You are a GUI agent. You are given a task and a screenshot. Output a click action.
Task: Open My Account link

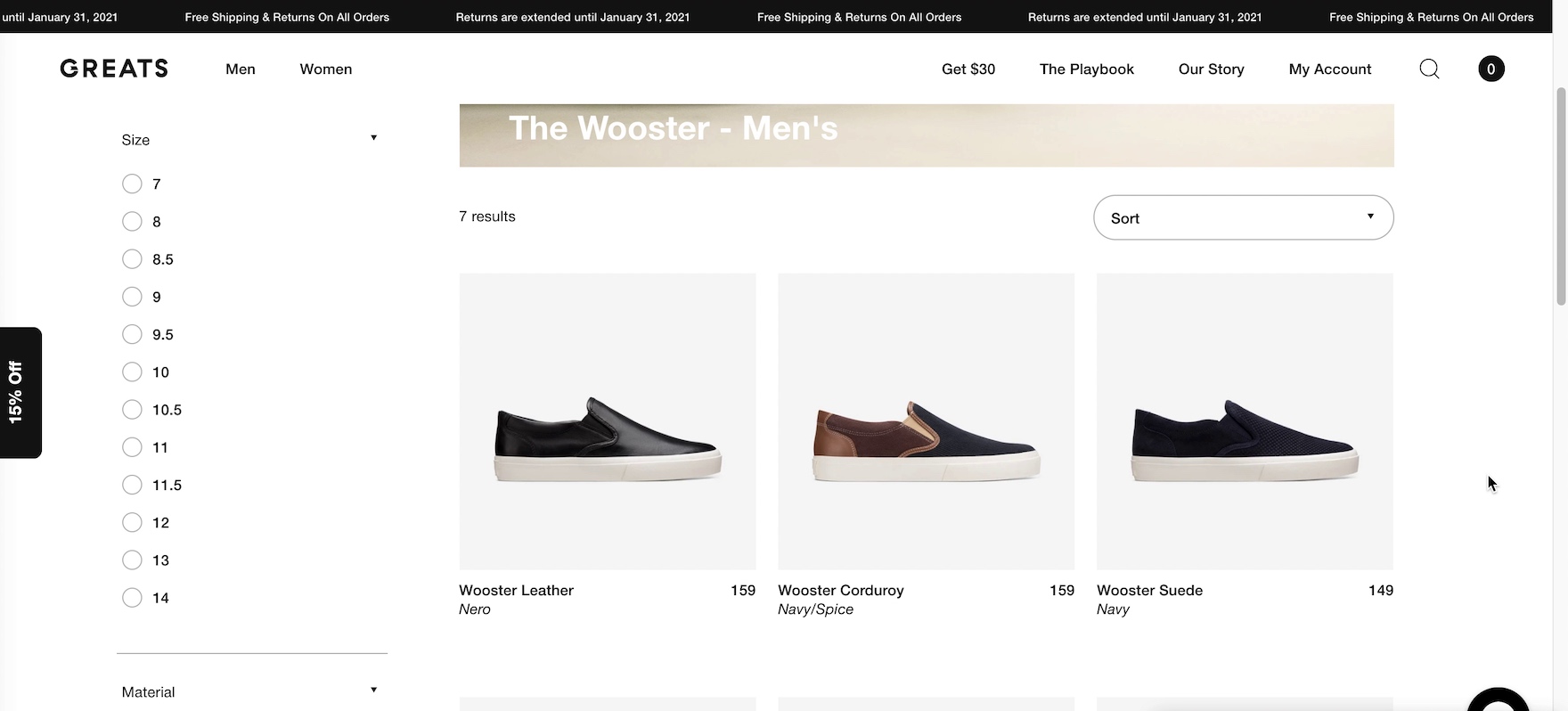pyautogui.click(x=1329, y=69)
